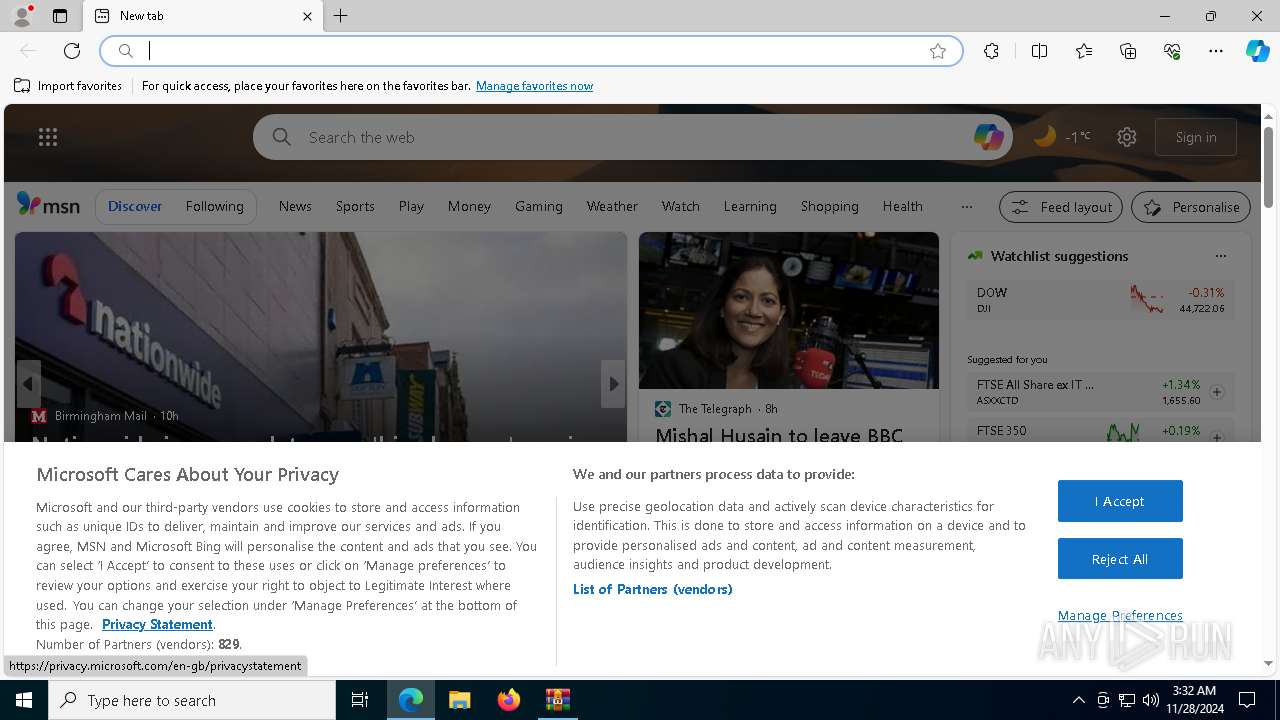The height and width of the screenshot is (720, 1280).
Task: Open the Windows Start menu
Action: 24,700
